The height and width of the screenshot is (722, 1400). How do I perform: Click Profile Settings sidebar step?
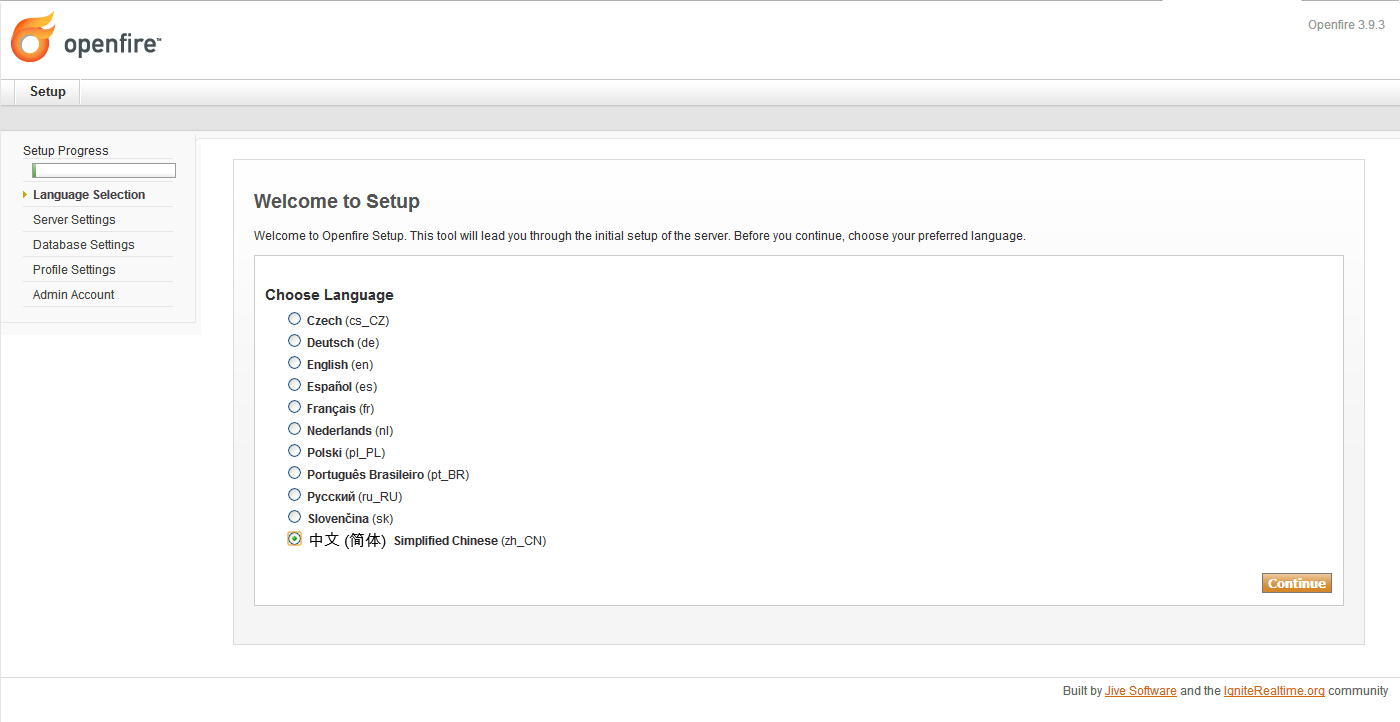[74, 270]
